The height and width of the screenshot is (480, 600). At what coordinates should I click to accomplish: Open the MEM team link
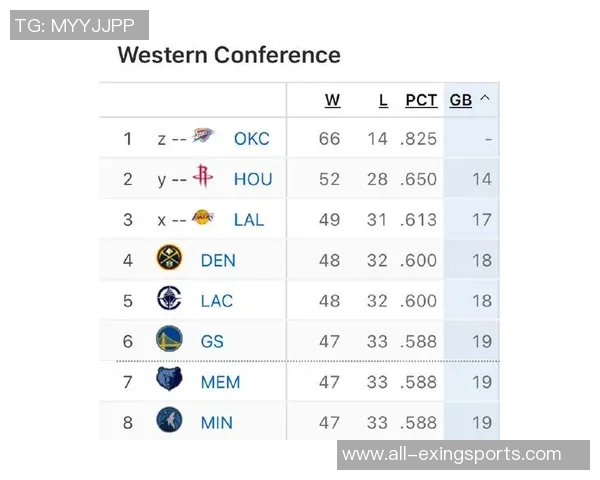(x=220, y=382)
